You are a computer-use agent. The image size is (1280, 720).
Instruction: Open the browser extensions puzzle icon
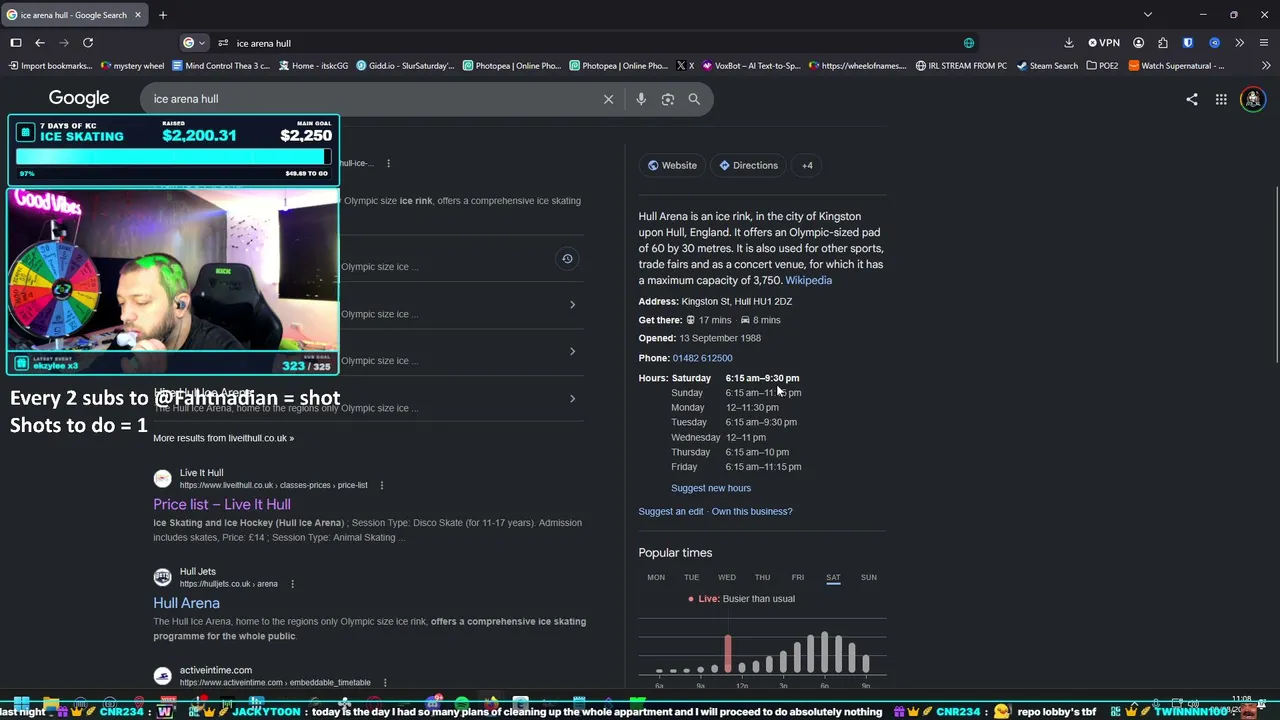pyautogui.click(x=1163, y=43)
